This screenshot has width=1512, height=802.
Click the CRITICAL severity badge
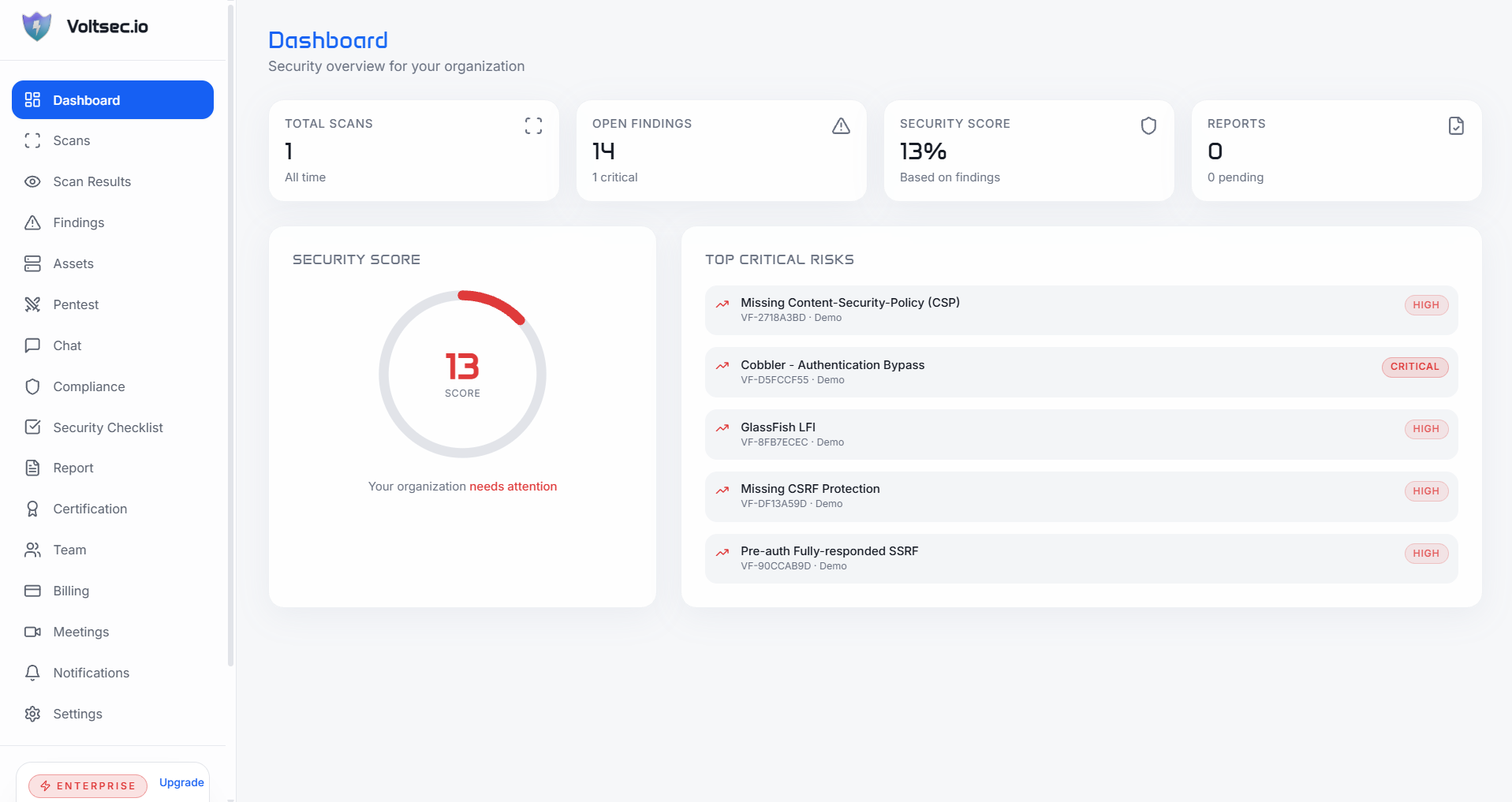pos(1415,367)
